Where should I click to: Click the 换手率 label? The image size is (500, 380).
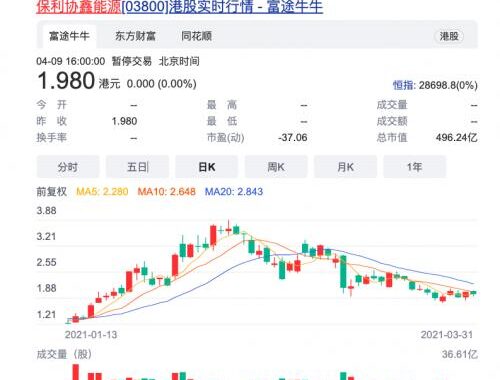52,137
